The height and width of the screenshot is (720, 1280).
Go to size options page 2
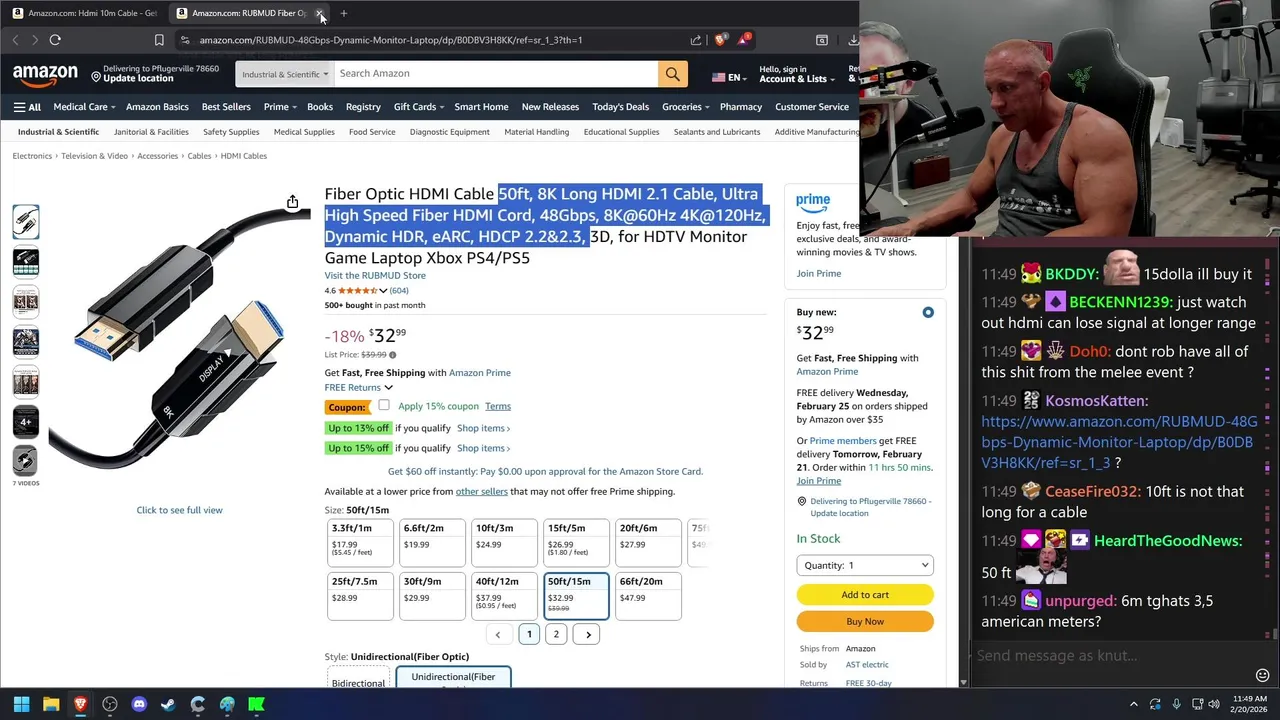click(x=556, y=634)
